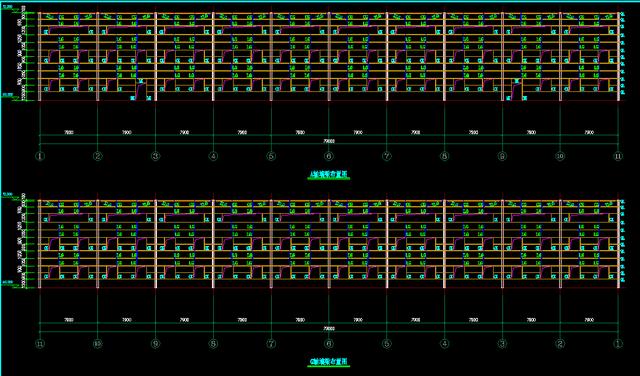Pick axis bubble 11 of the lower elevation
Screen dimensions: 640x376
point(40,344)
